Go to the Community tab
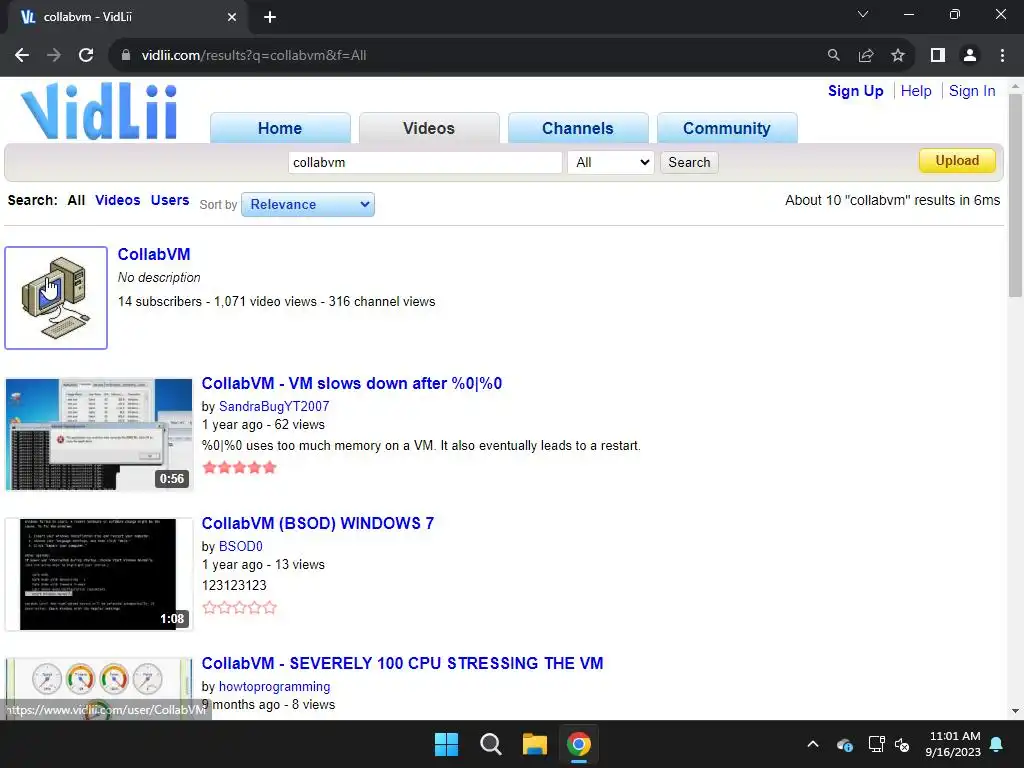1024x768 pixels. pyautogui.click(x=727, y=128)
